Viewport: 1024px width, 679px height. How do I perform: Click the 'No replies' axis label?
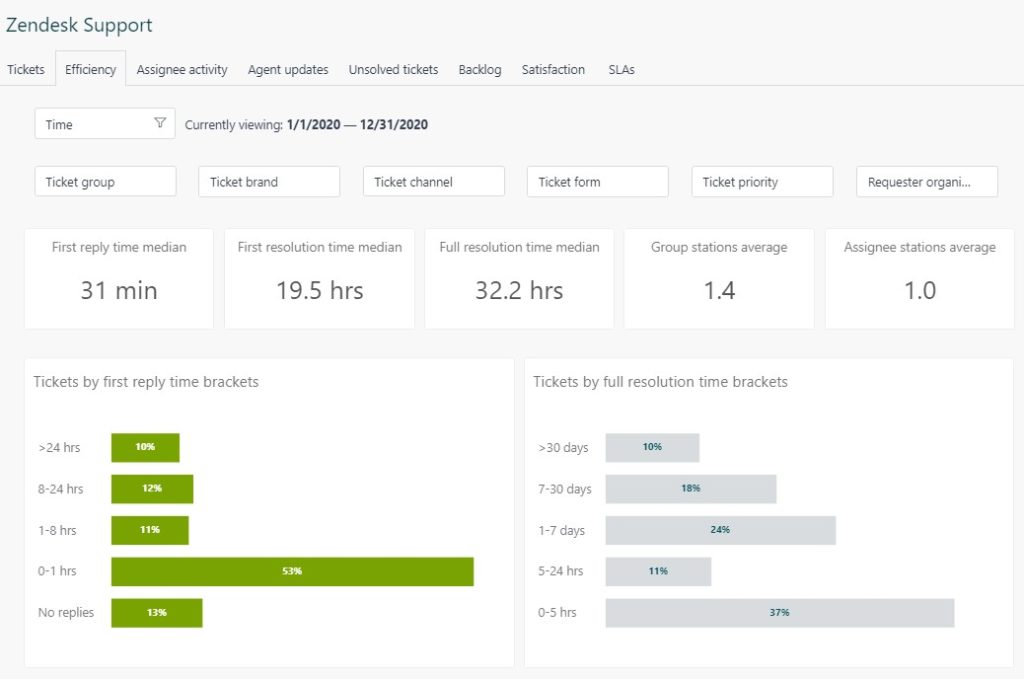click(66, 612)
